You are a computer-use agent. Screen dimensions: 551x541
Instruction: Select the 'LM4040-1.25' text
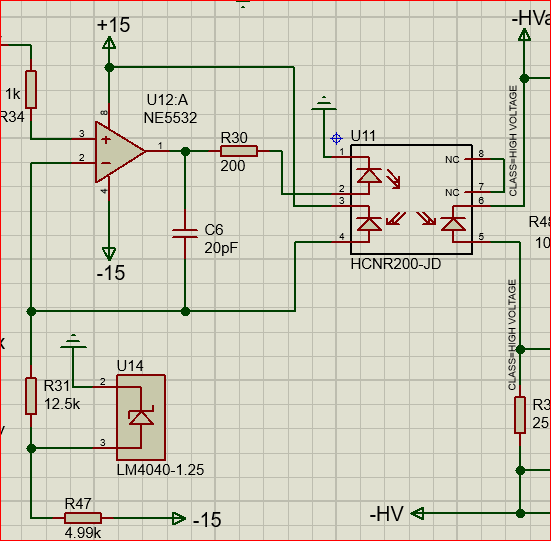(160, 470)
